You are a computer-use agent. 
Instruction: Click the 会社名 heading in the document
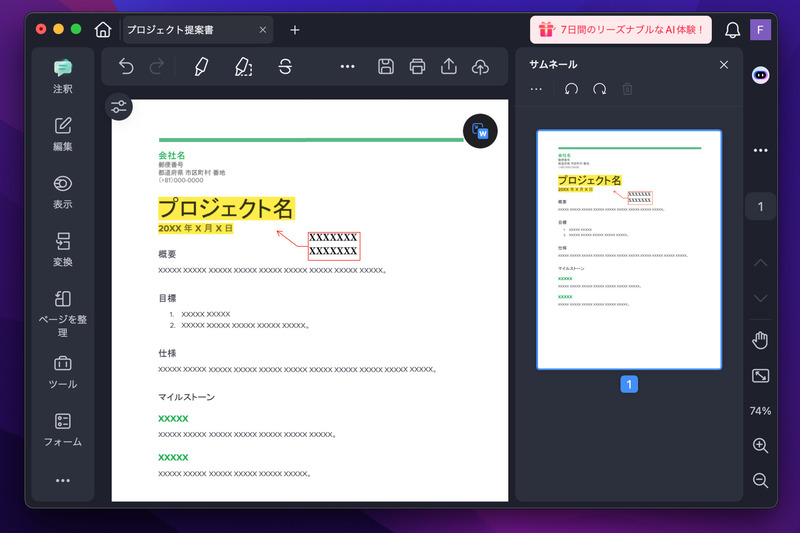click(x=171, y=155)
